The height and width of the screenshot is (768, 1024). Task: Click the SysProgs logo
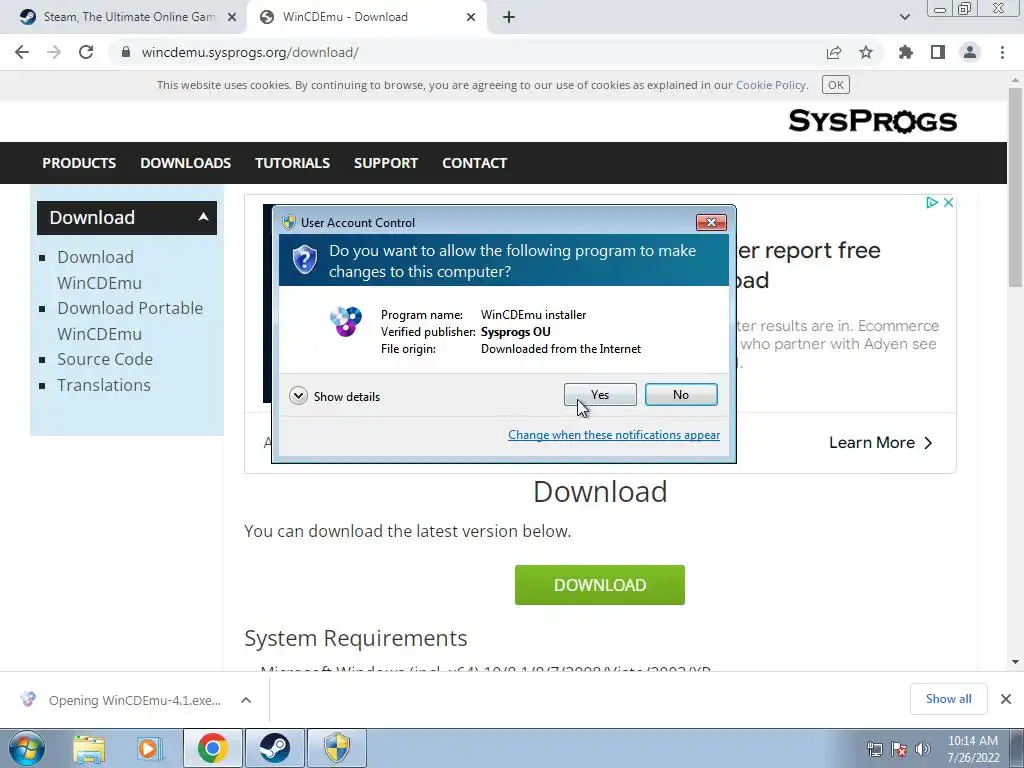872,121
